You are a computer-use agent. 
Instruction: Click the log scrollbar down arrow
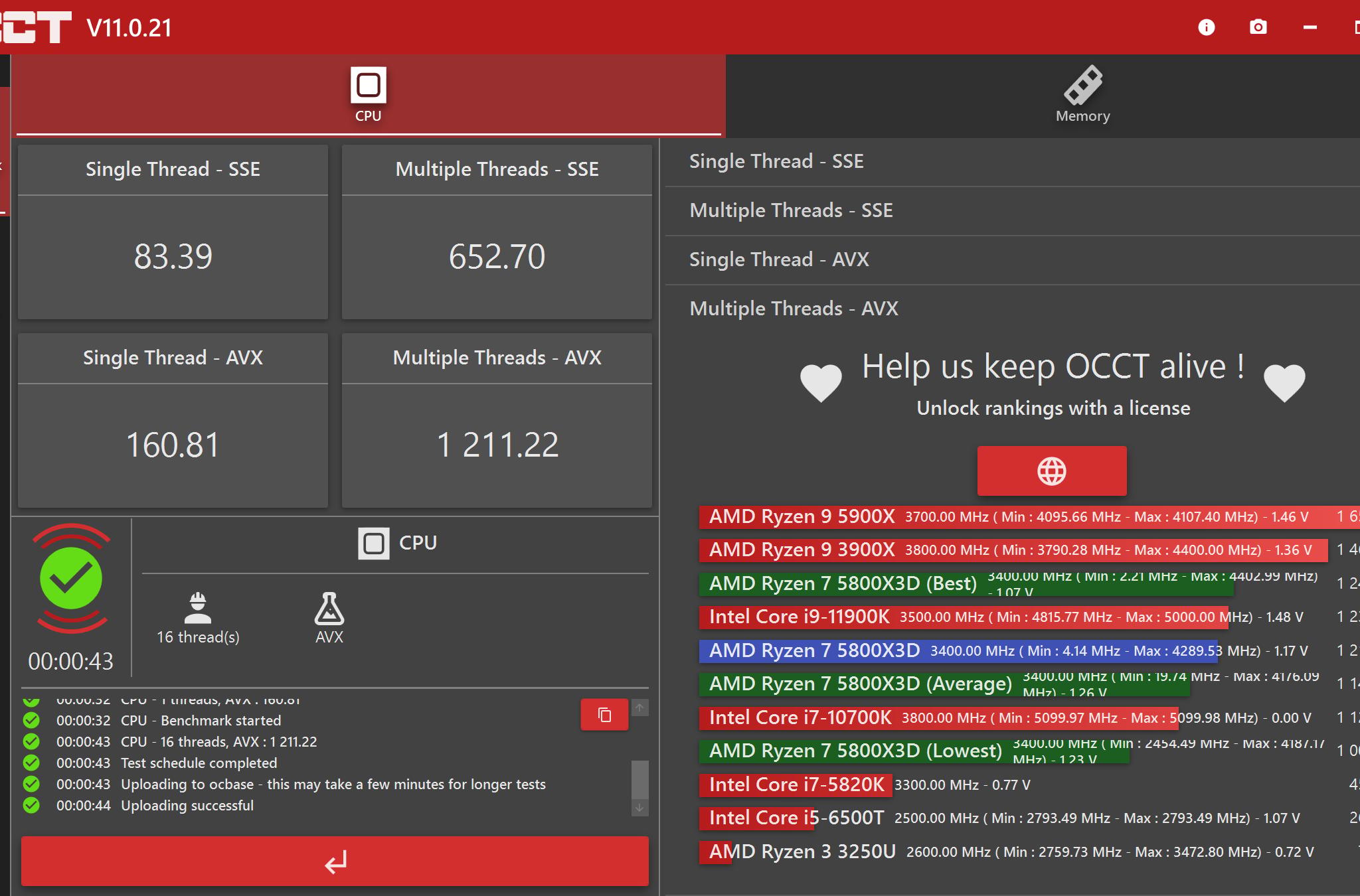pyautogui.click(x=639, y=808)
